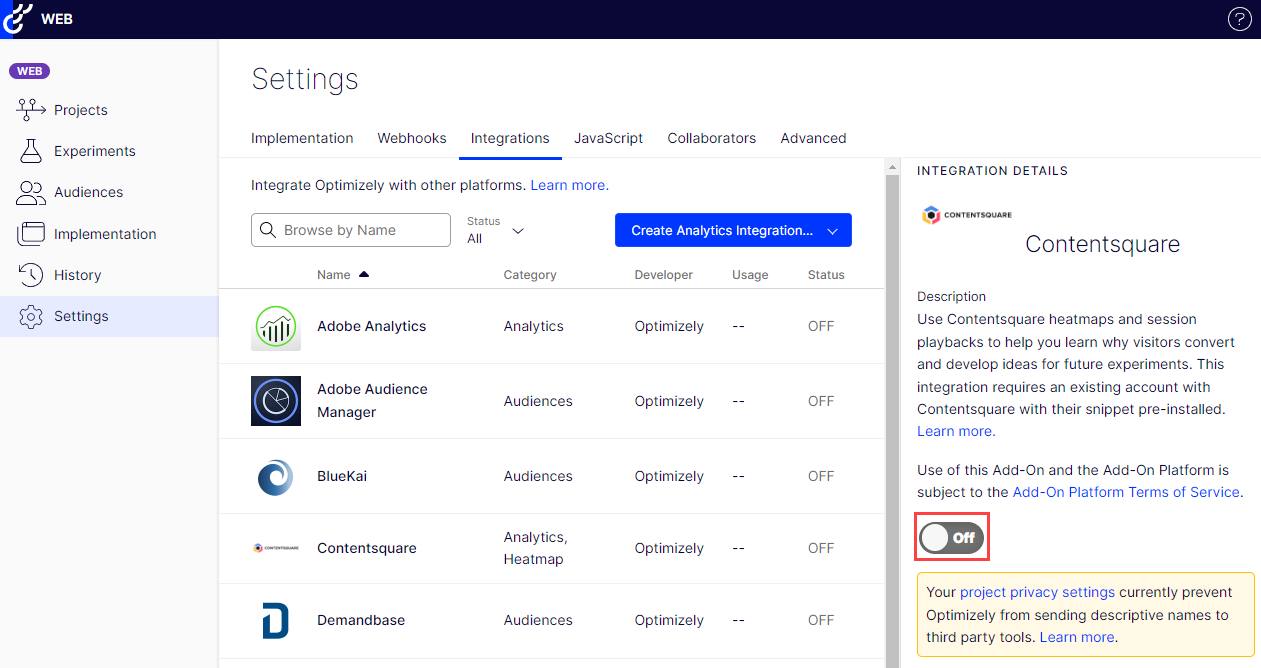
Task: Click the BlueKai logo icon
Action: pos(276,476)
